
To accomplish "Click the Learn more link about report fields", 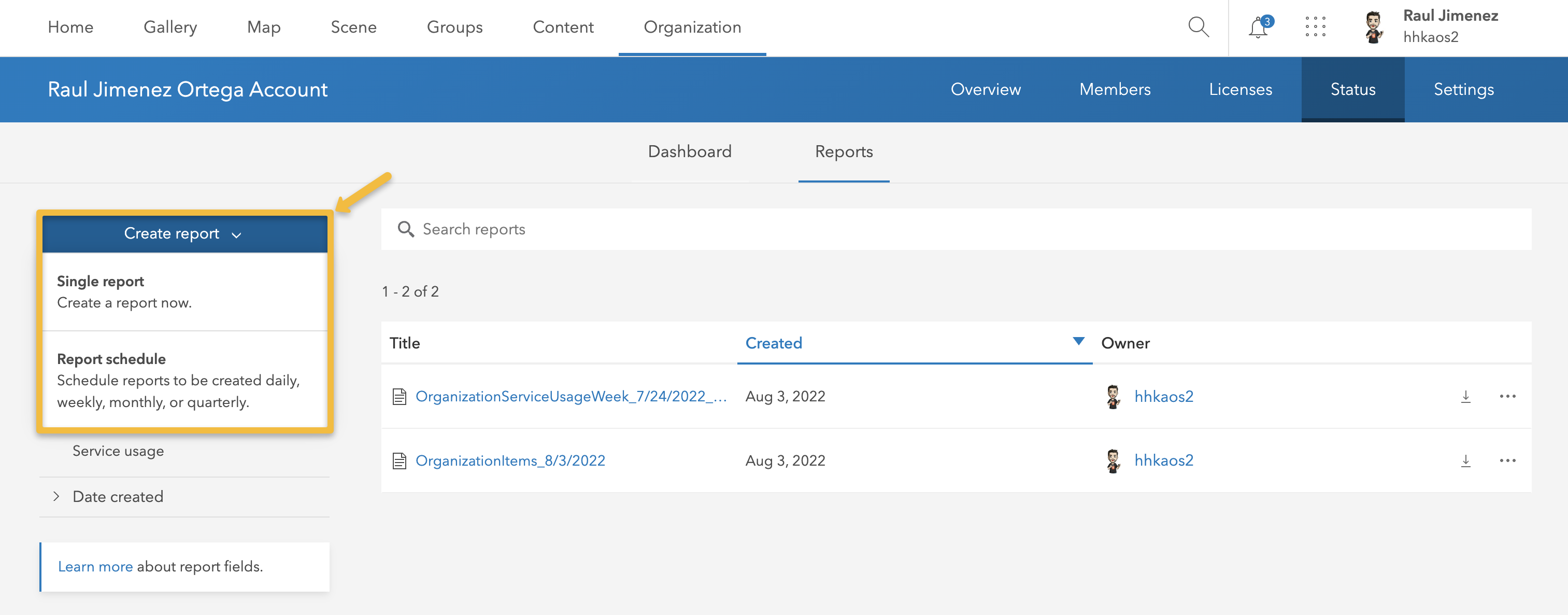I will (x=95, y=566).
